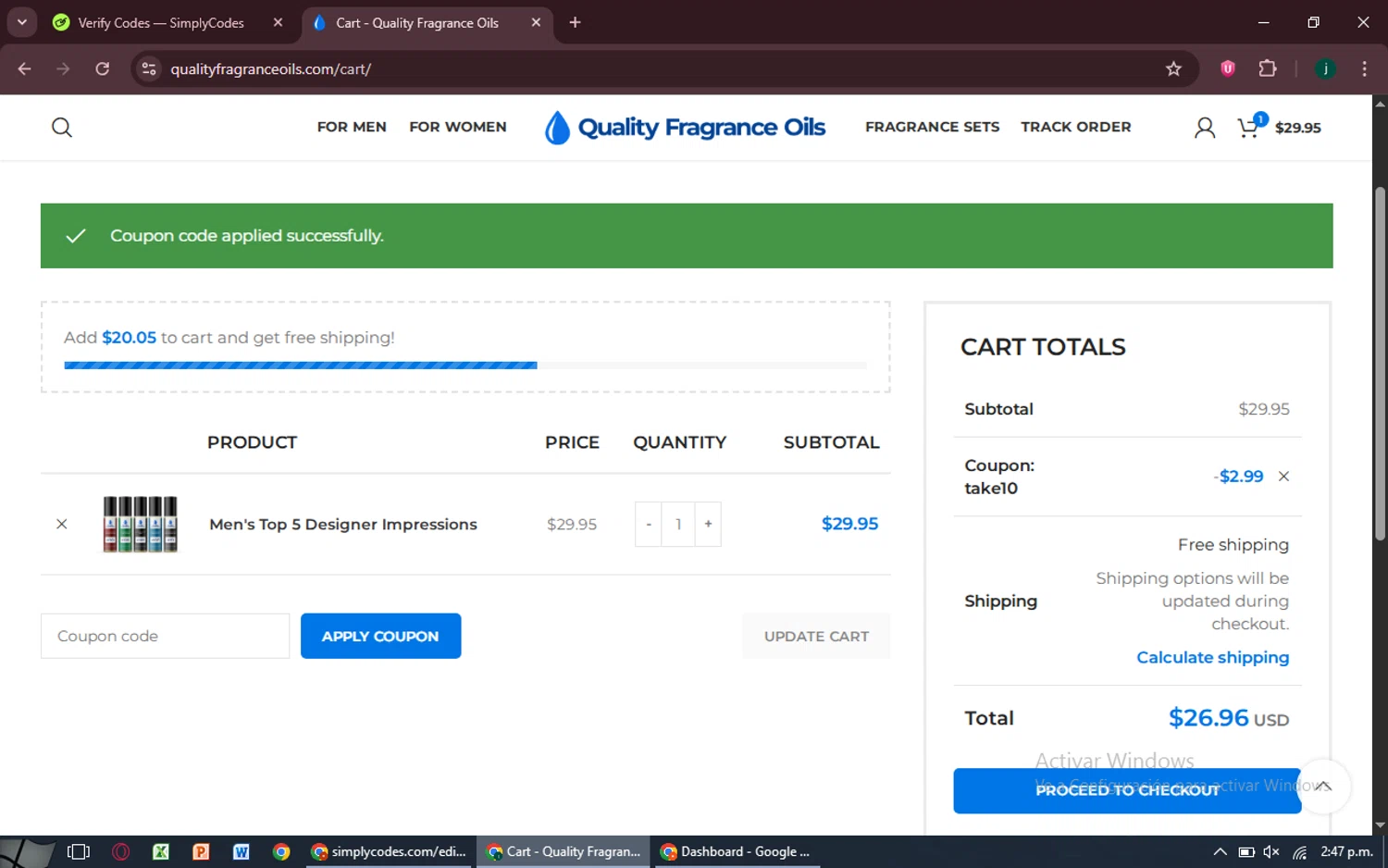The image size is (1388, 868).
Task: View site information icon in address bar
Action: pyautogui.click(x=149, y=68)
